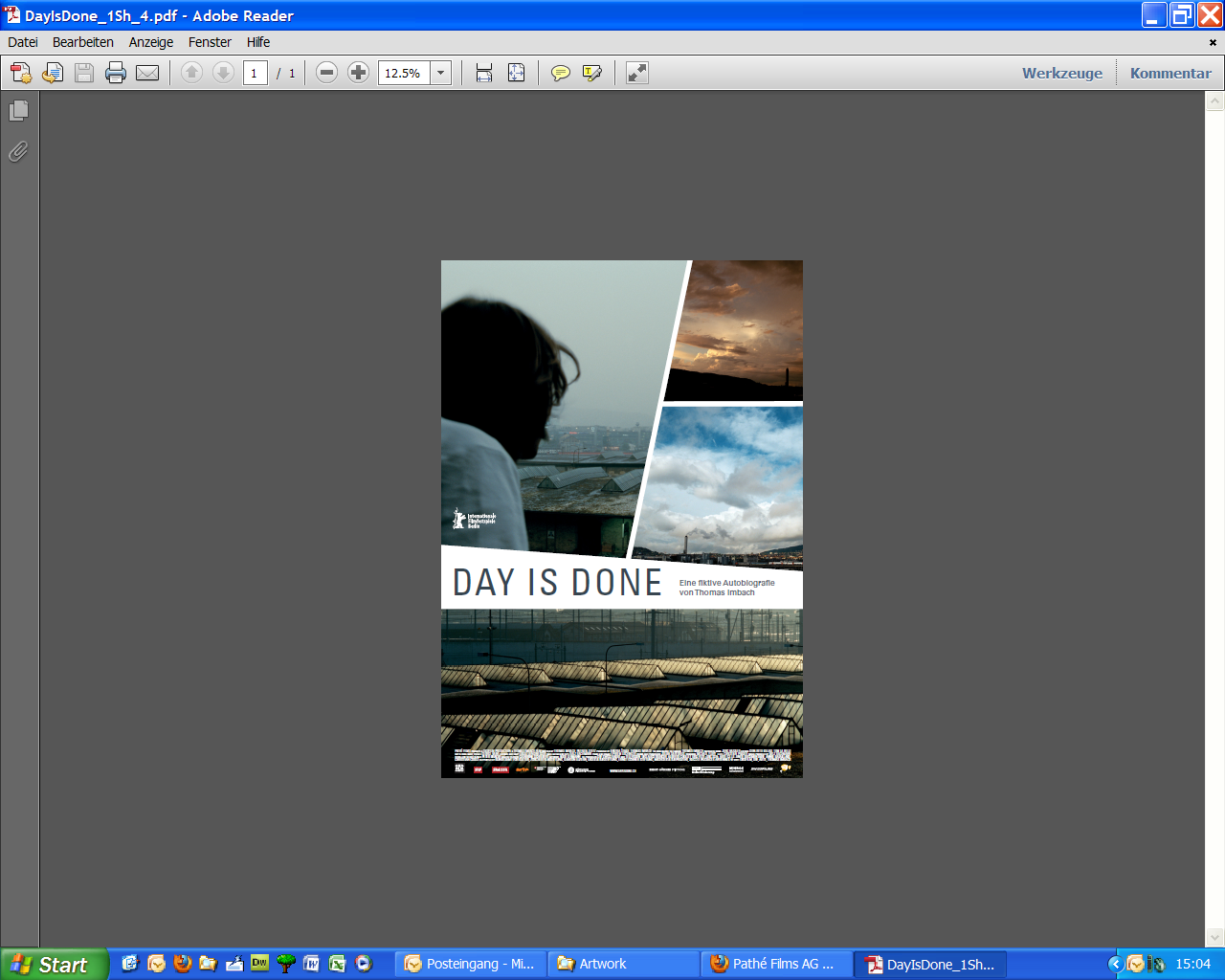Image resolution: width=1225 pixels, height=980 pixels.
Task: Click the vertical scrollbar down arrow
Action: pos(1214,938)
